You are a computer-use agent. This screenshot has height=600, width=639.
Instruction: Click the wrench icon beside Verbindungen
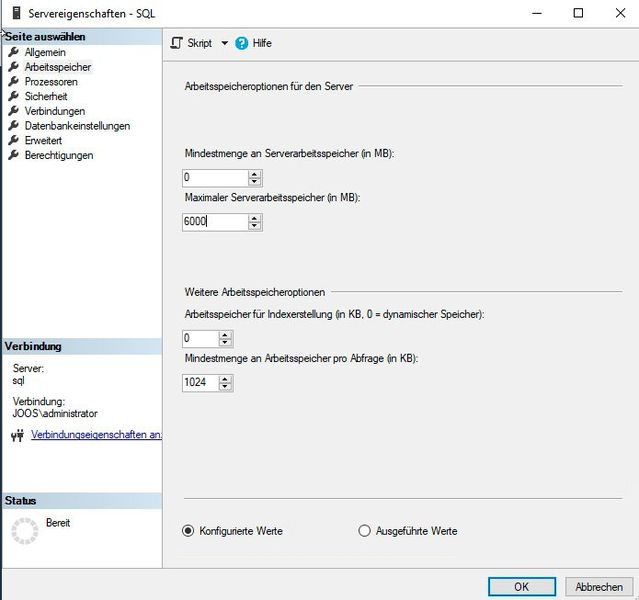pos(13,111)
